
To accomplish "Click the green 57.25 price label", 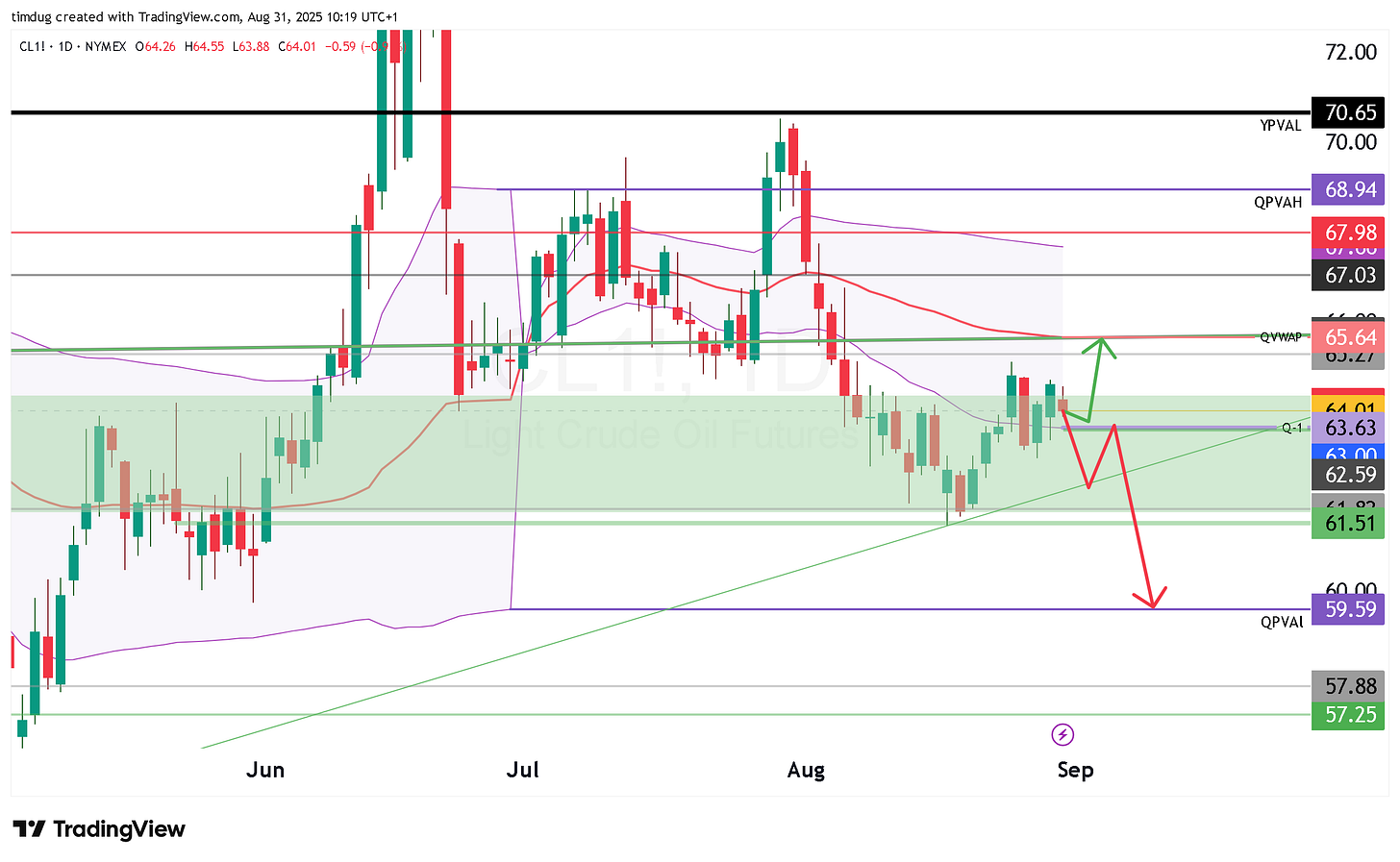I will [1350, 714].
